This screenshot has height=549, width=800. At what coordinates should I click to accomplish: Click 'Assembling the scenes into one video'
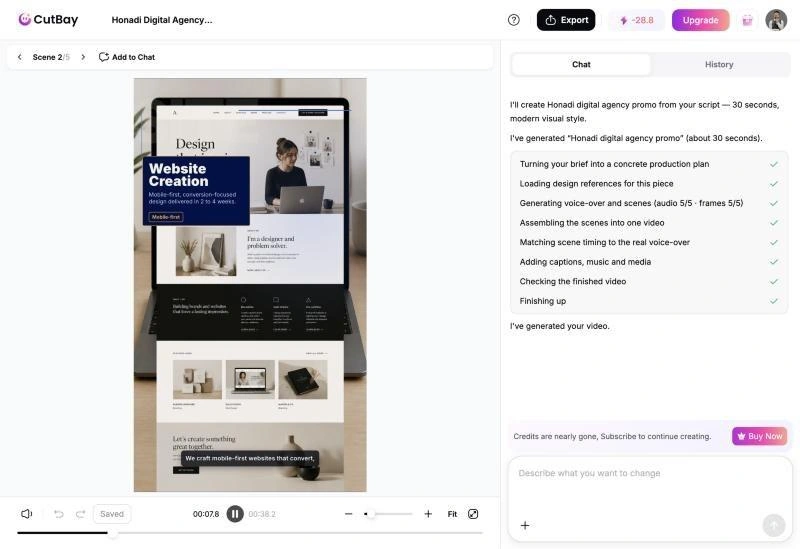pos(592,223)
